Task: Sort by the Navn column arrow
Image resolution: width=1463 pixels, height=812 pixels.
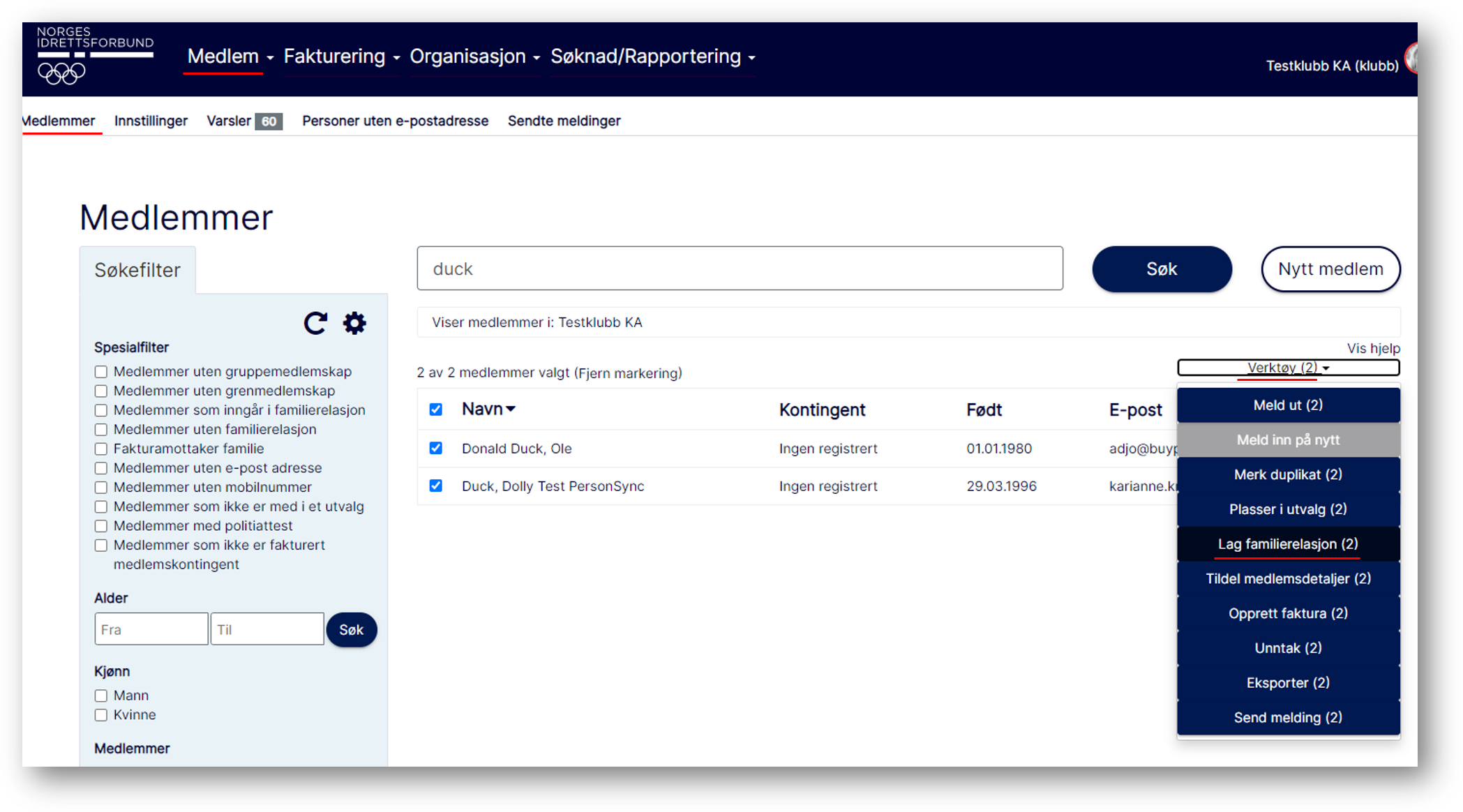Action: tap(511, 409)
